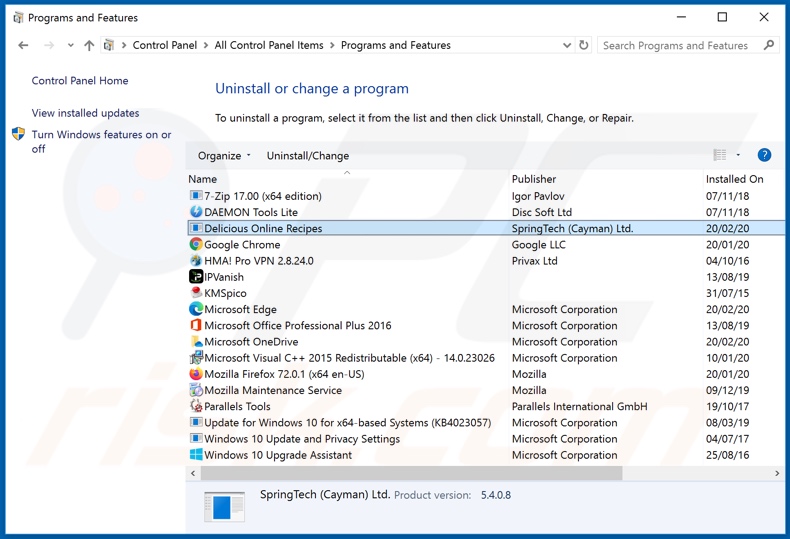790x539 pixels.
Task: Click the Microsoft Edge icon
Action: [x=195, y=309]
